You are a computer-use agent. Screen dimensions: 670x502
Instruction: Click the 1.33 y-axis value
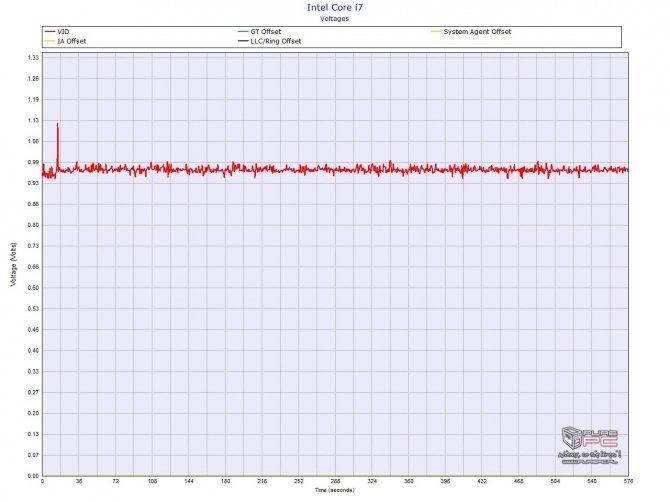click(x=33, y=58)
